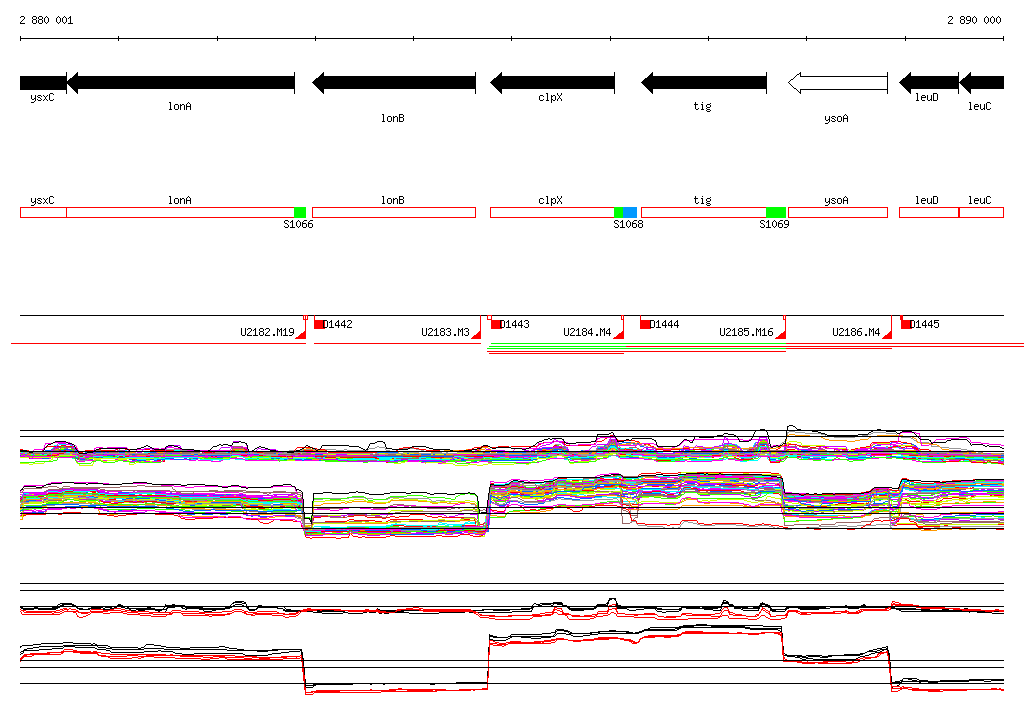Click the red-outlined lonB annotation box
The width and height of the screenshot is (1024, 714).
394,212
